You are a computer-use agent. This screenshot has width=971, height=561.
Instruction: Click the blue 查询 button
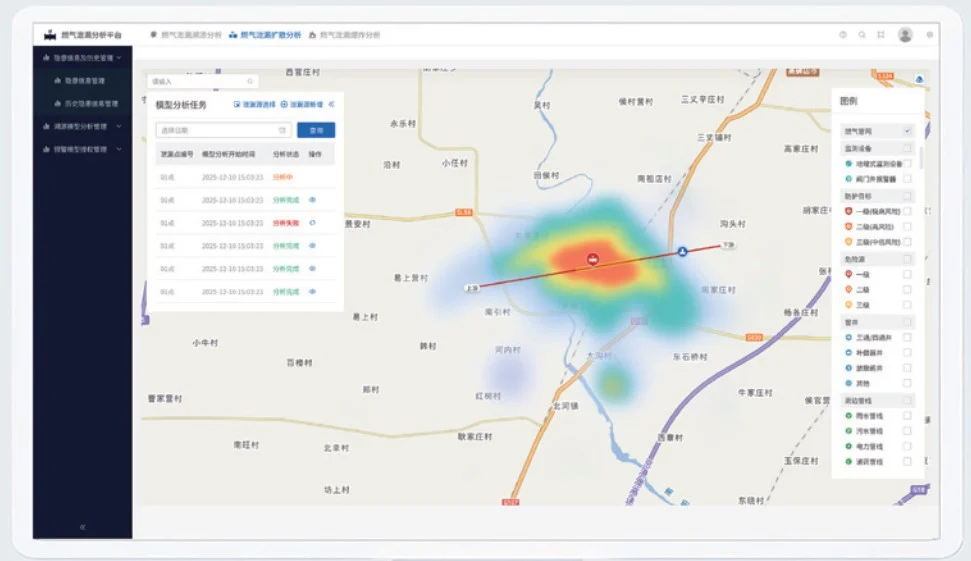pos(316,130)
